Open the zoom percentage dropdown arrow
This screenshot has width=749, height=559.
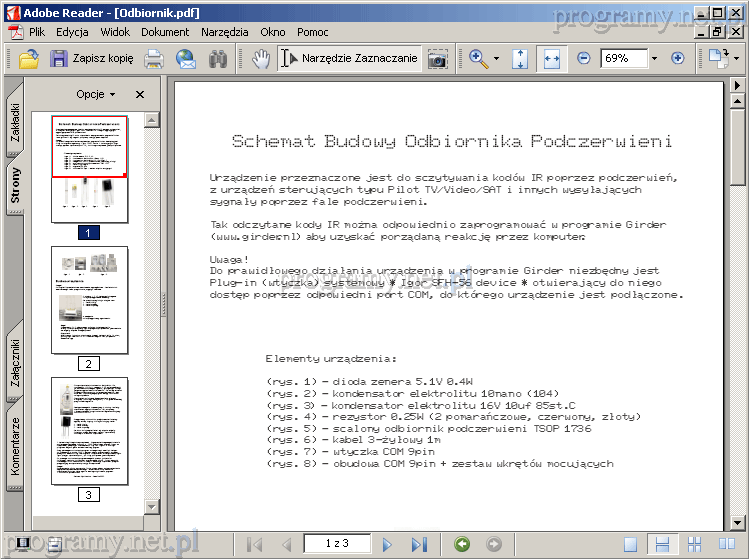(x=653, y=59)
